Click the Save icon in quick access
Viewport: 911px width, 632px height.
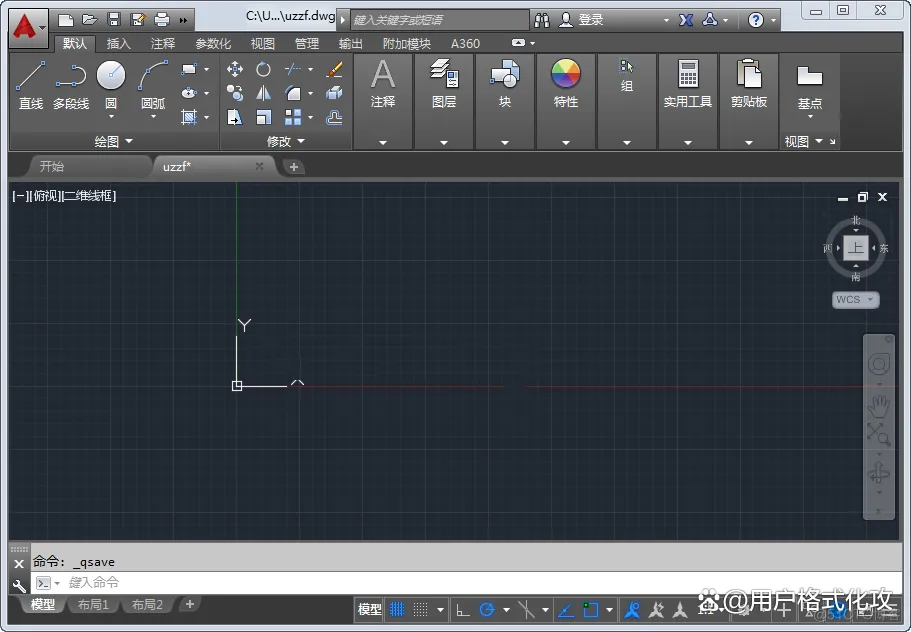tap(114, 20)
